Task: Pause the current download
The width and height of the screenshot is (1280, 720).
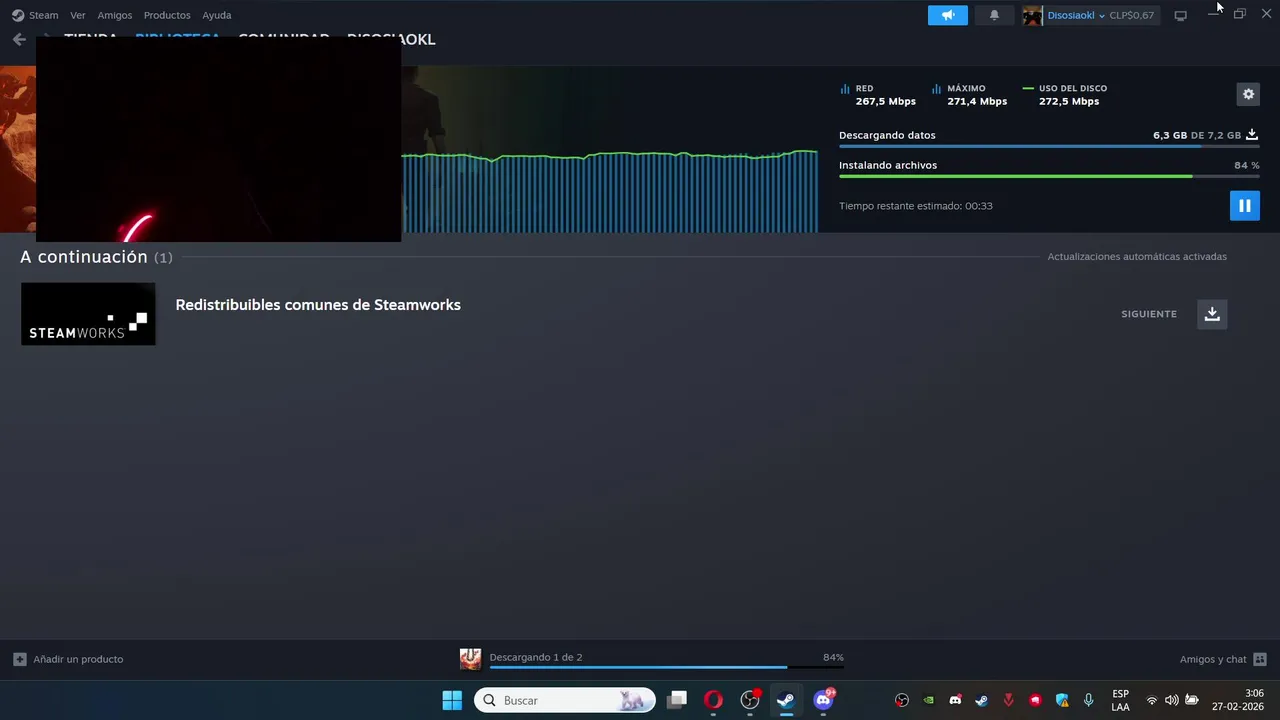Action: pyautogui.click(x=1245, y=206)
